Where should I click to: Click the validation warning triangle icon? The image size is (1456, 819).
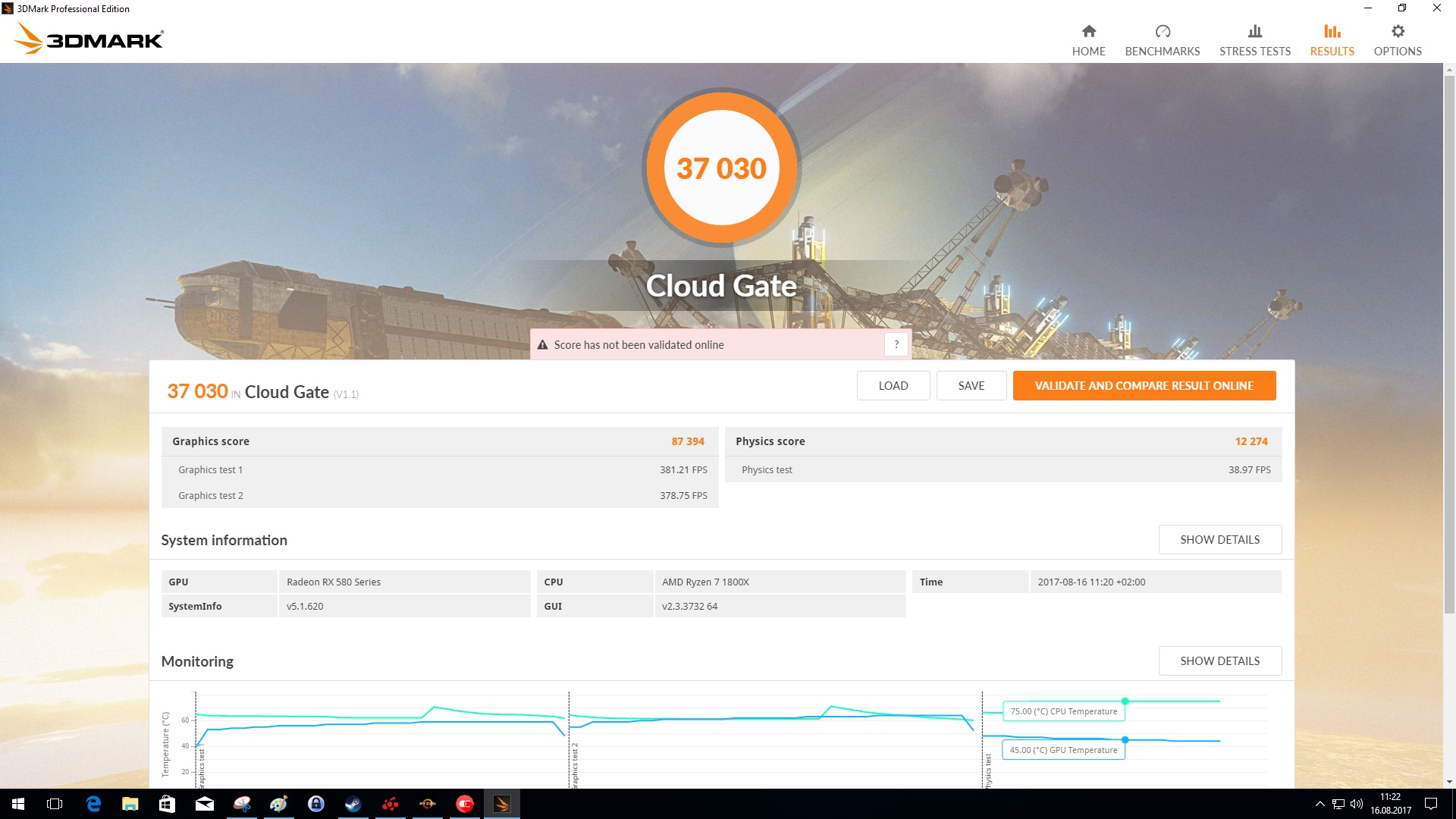coord(542,345)
